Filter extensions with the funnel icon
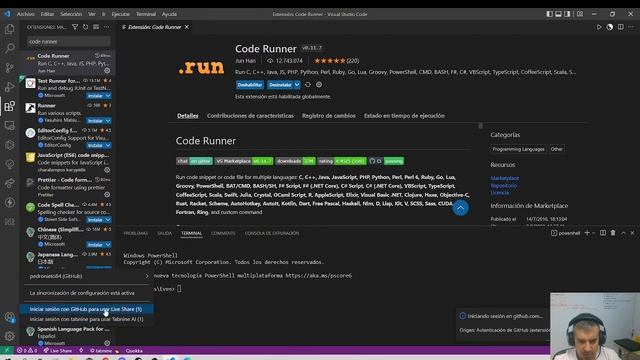This screenshot has width=640, height=360. [x=75, y=27]
